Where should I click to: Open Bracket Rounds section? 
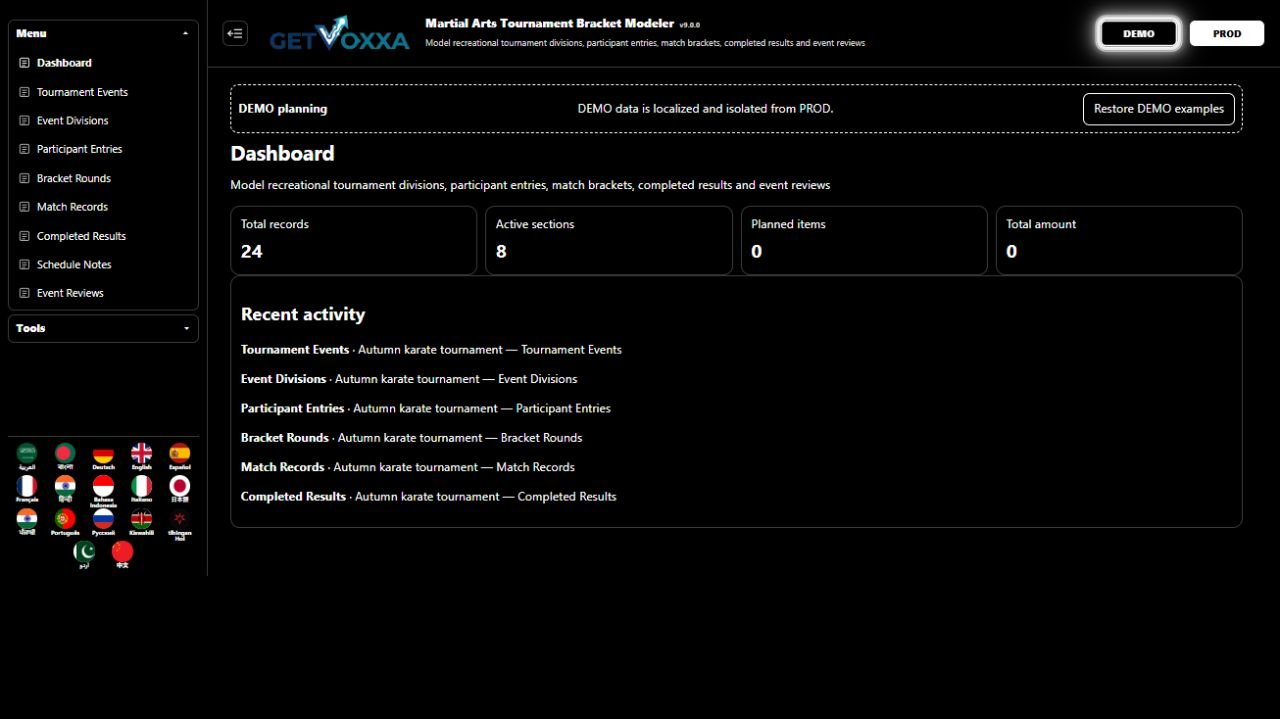(103, 178)
